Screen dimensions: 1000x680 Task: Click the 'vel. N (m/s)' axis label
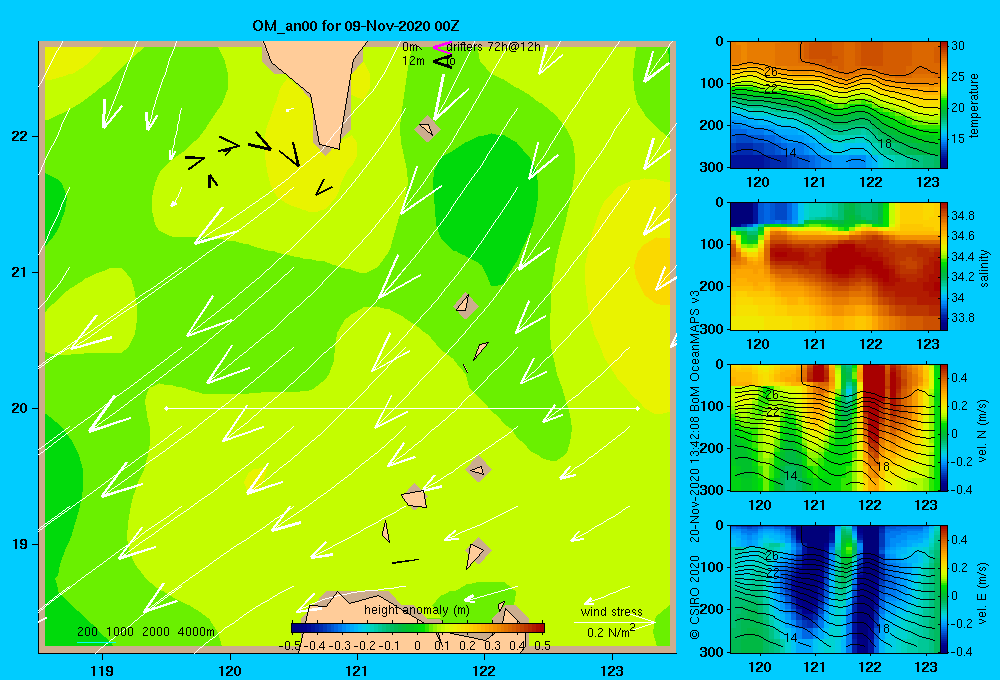click(x=983, y=431)
